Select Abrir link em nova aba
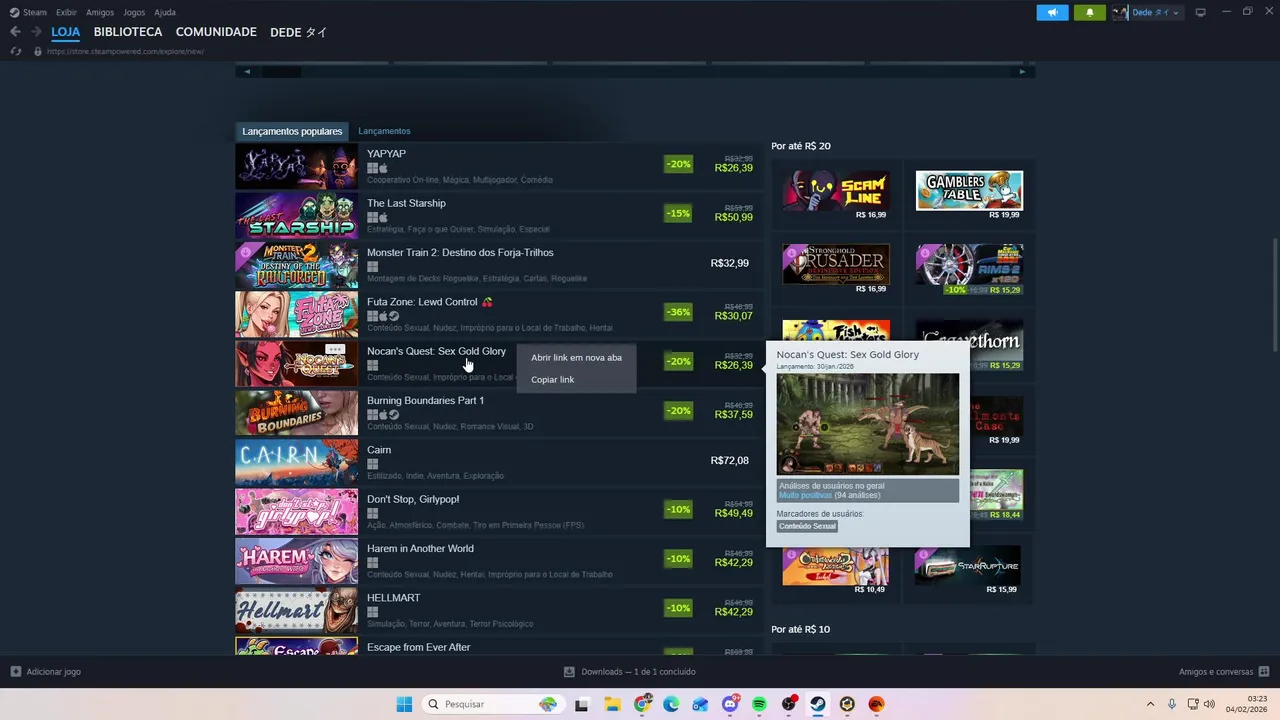Screen dimensions: 1280x720 tap(576, 357)
